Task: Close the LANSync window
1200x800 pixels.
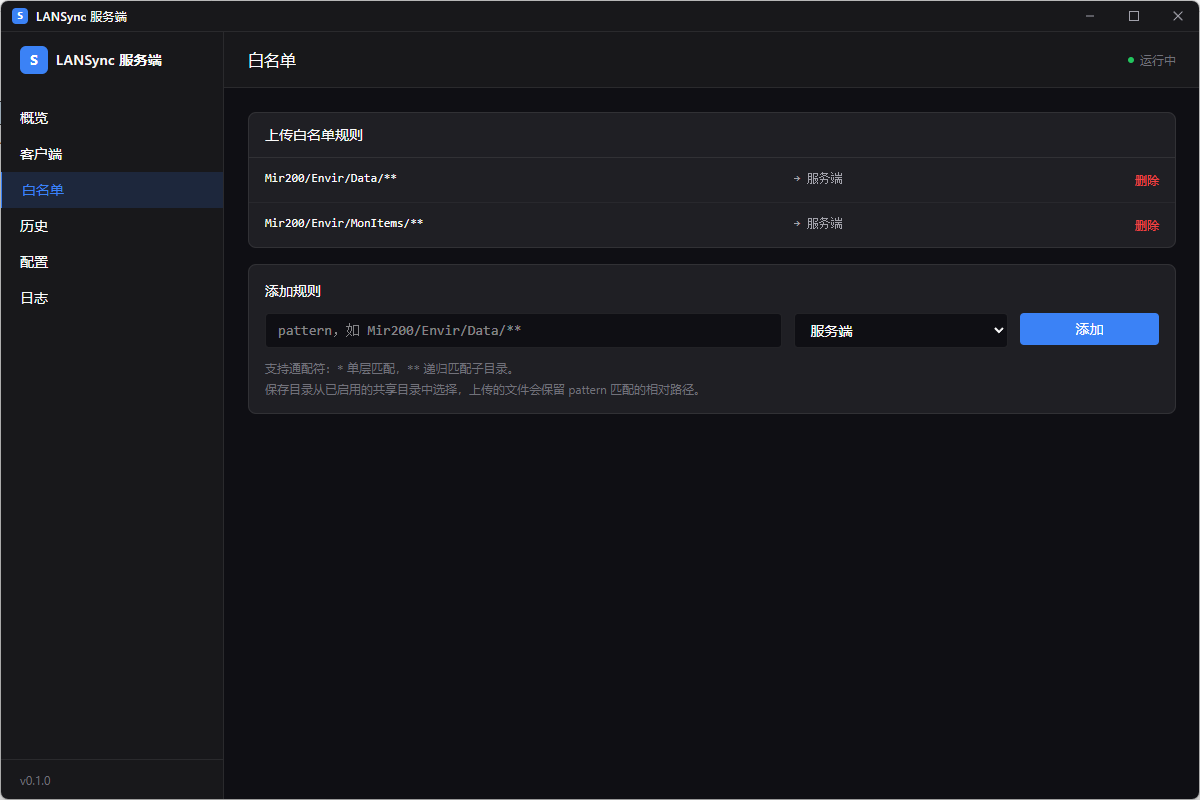Action: 1178,16
